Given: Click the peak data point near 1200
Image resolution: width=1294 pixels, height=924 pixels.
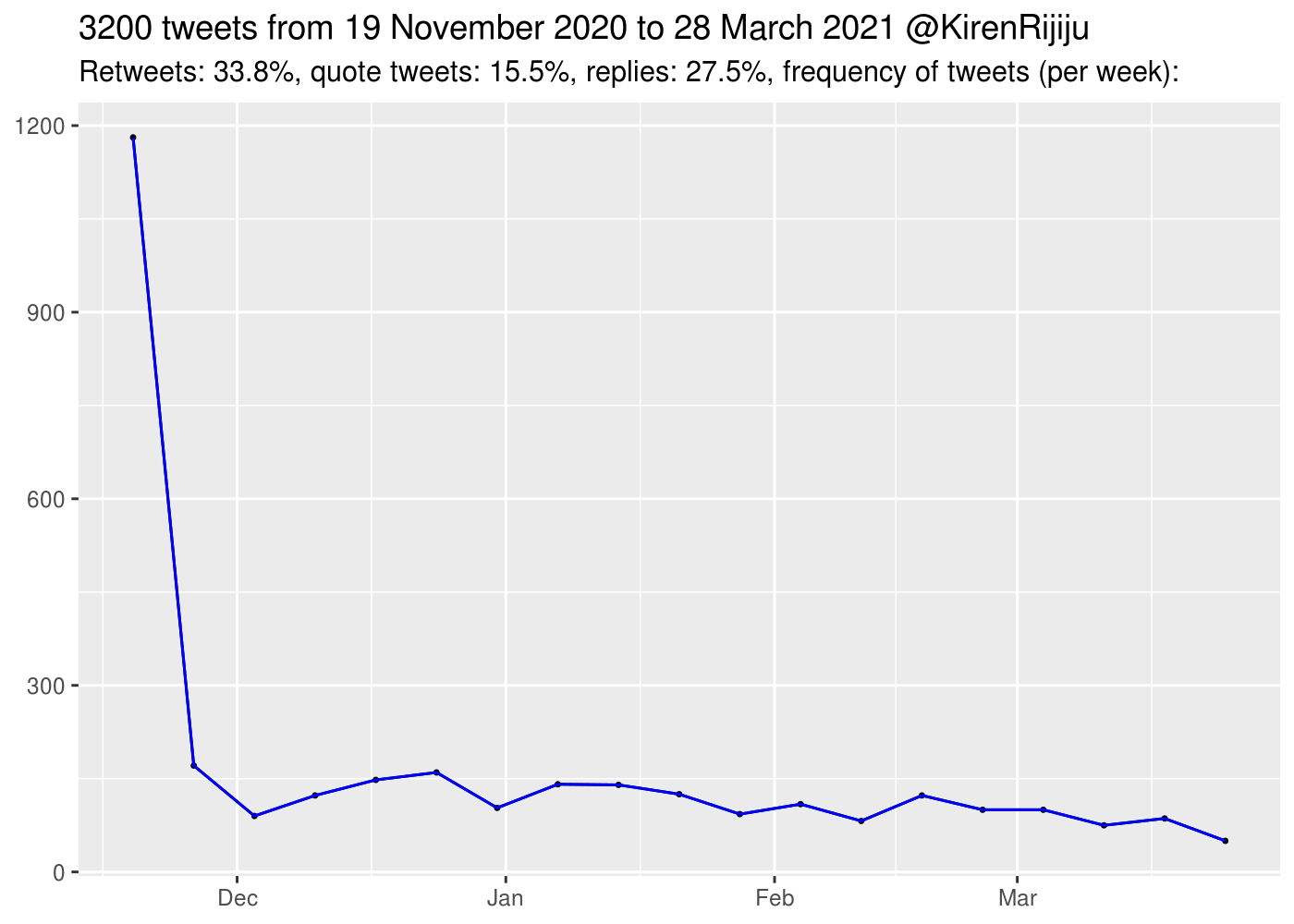Looking at the screenshot, I should [133, 138].
